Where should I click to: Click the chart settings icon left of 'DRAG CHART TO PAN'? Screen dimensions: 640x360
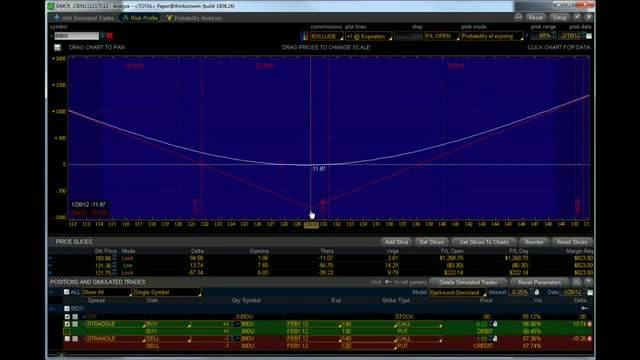point(58,47)
